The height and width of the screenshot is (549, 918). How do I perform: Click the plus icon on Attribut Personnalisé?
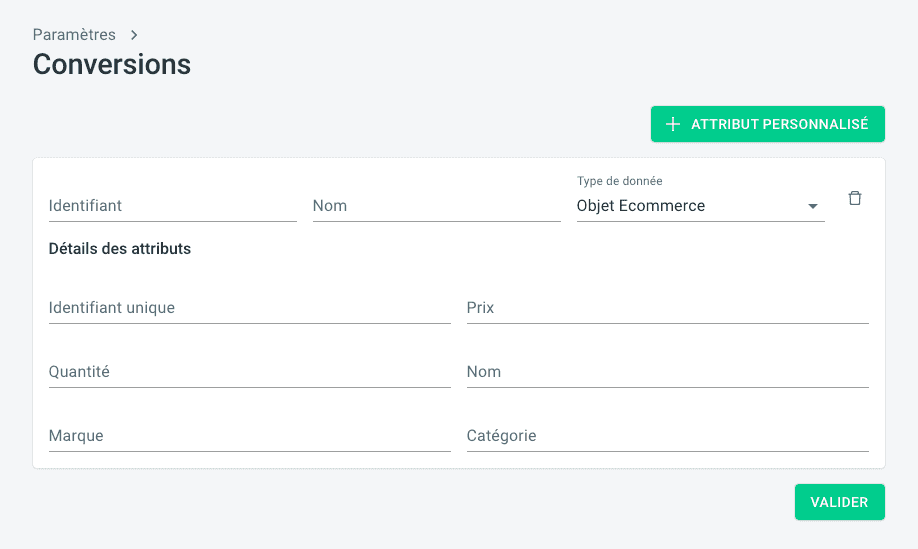tap(673, 125)
